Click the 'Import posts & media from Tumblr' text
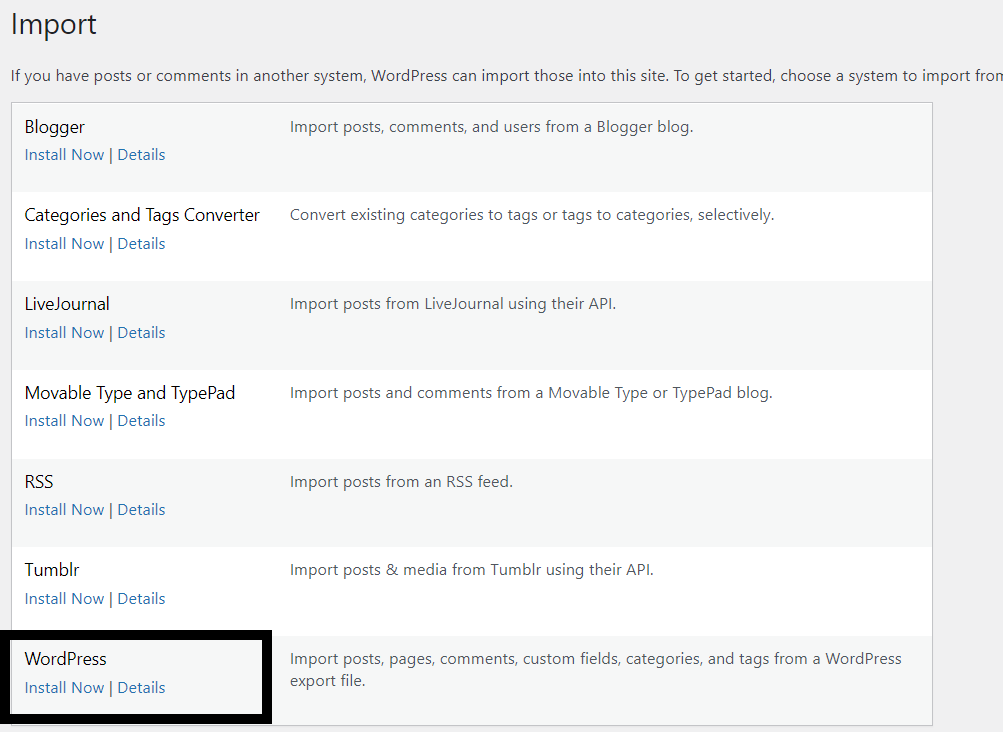 tap(471, 570)
